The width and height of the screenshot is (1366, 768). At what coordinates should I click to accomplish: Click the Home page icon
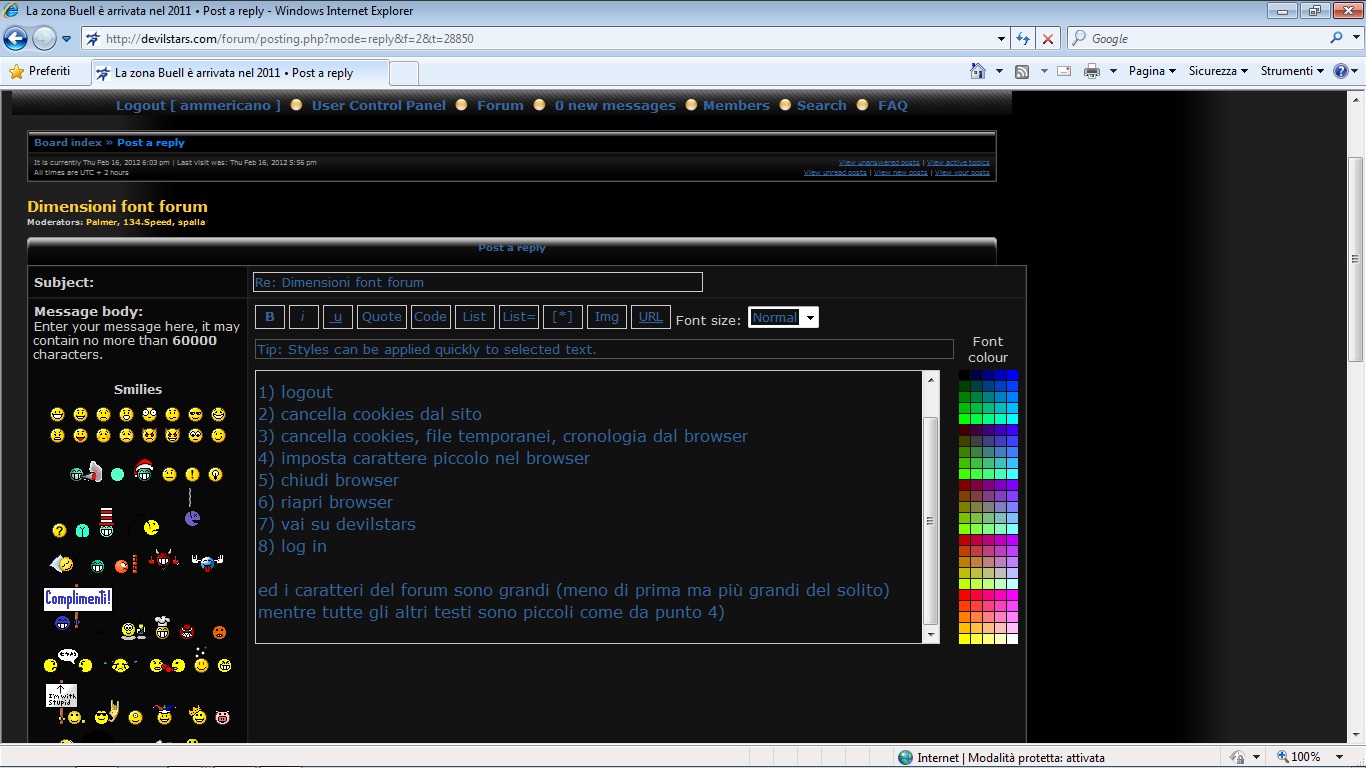coord(978,71)
